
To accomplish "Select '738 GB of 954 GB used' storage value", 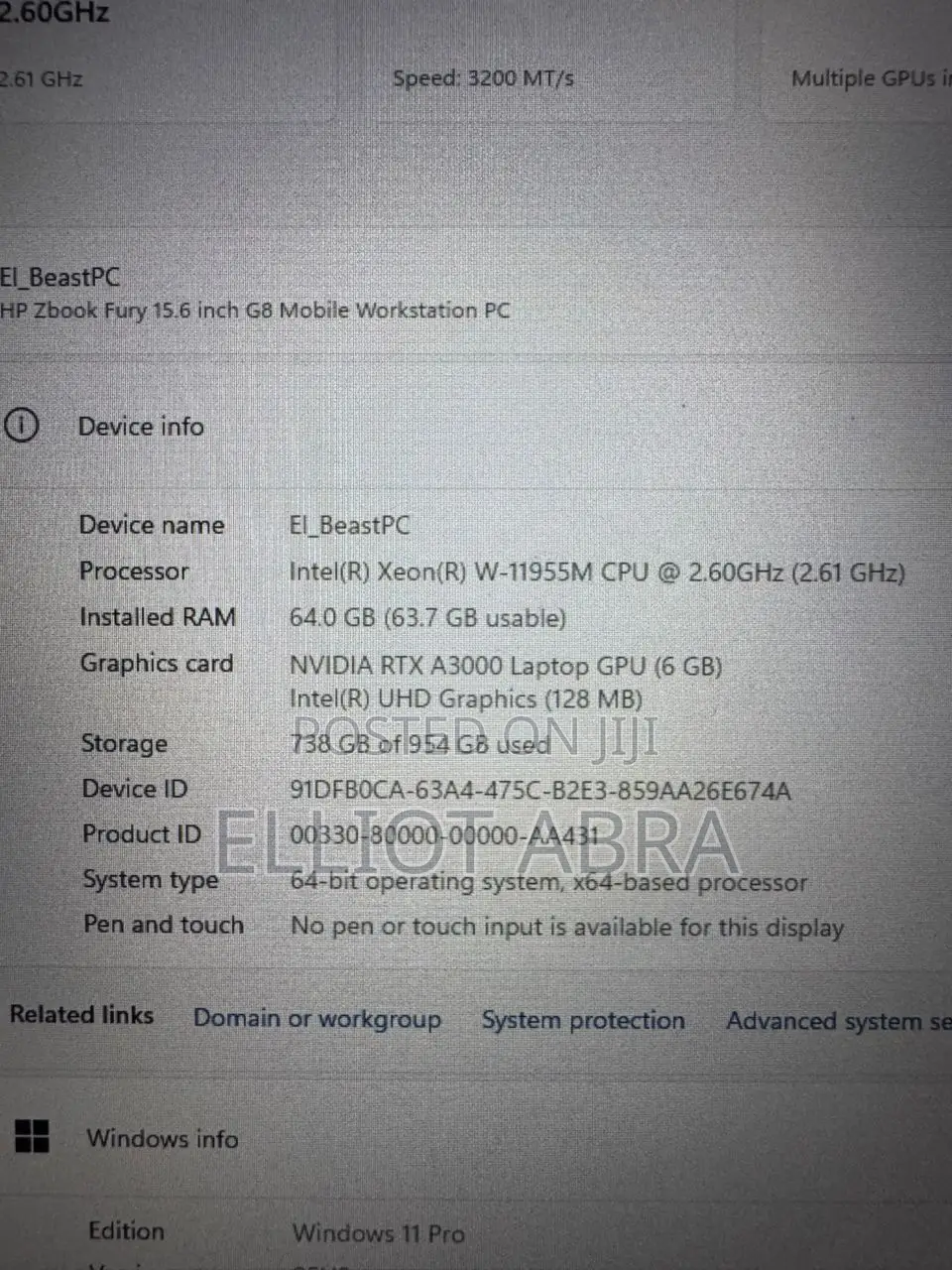I will click(420, 744).
